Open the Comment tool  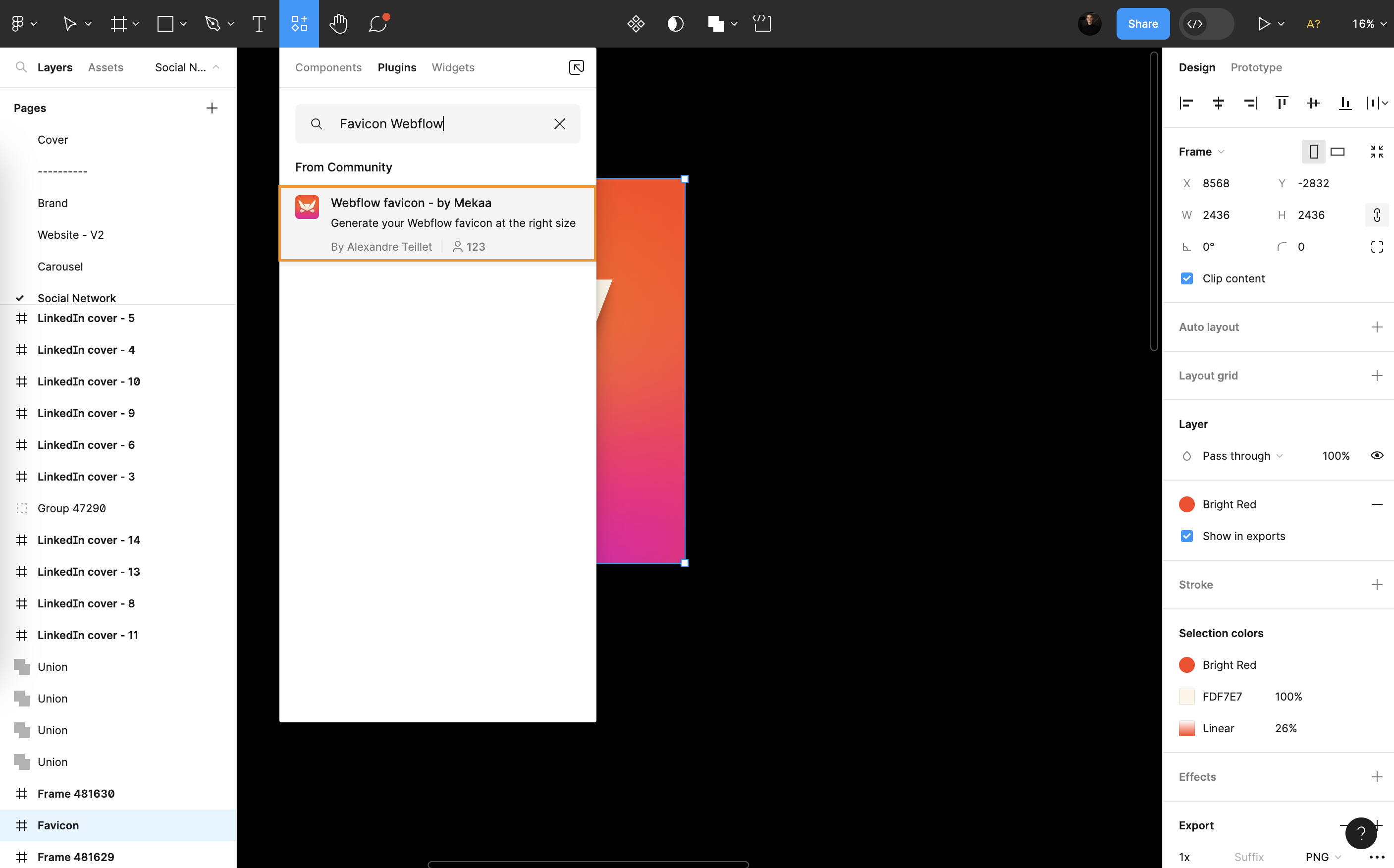376,24
